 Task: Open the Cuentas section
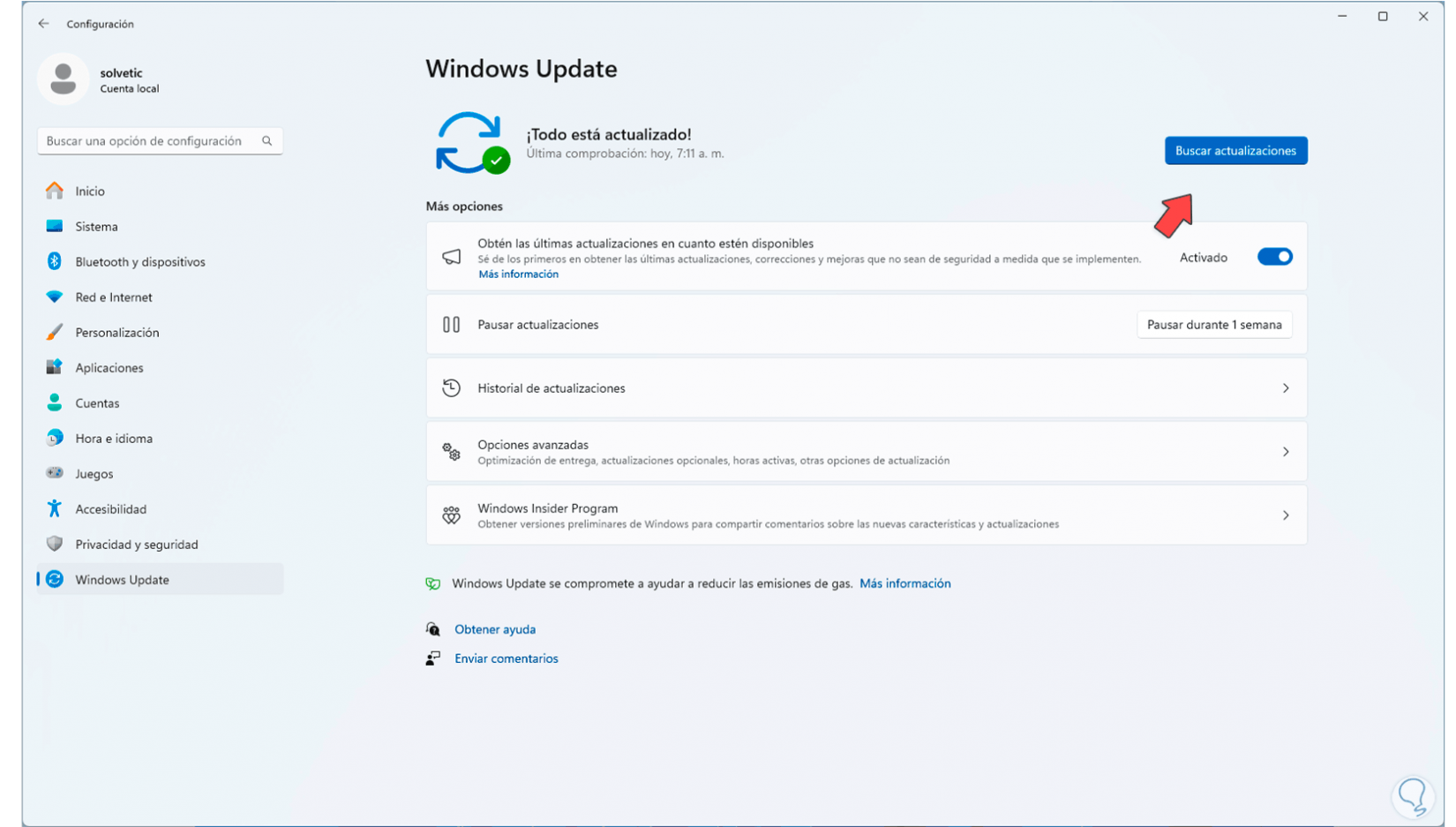pos(160,402)
